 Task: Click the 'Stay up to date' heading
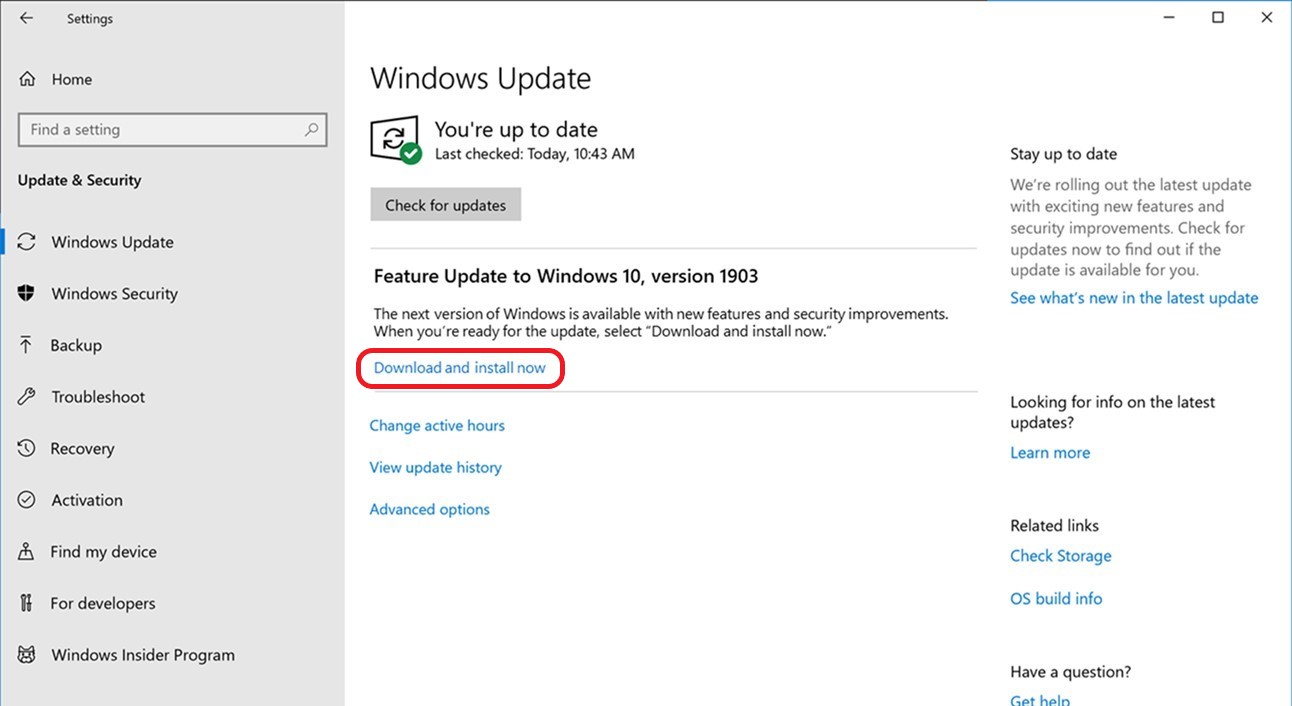tap(1064, 154)
